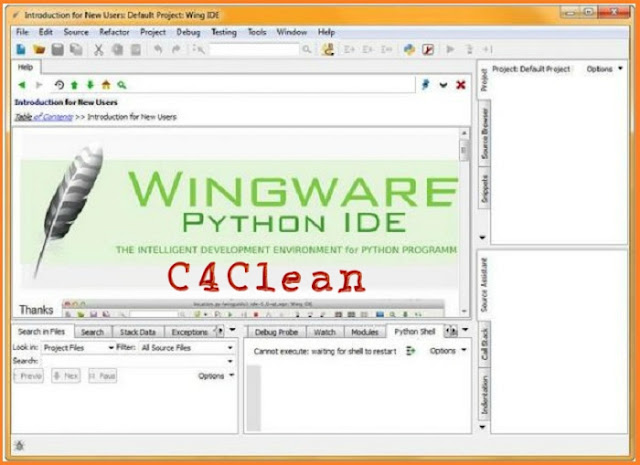The height and width of the screenshot is (465, 640).
Task: Open the Snippets vertical tab
Action: click(484, 188)
